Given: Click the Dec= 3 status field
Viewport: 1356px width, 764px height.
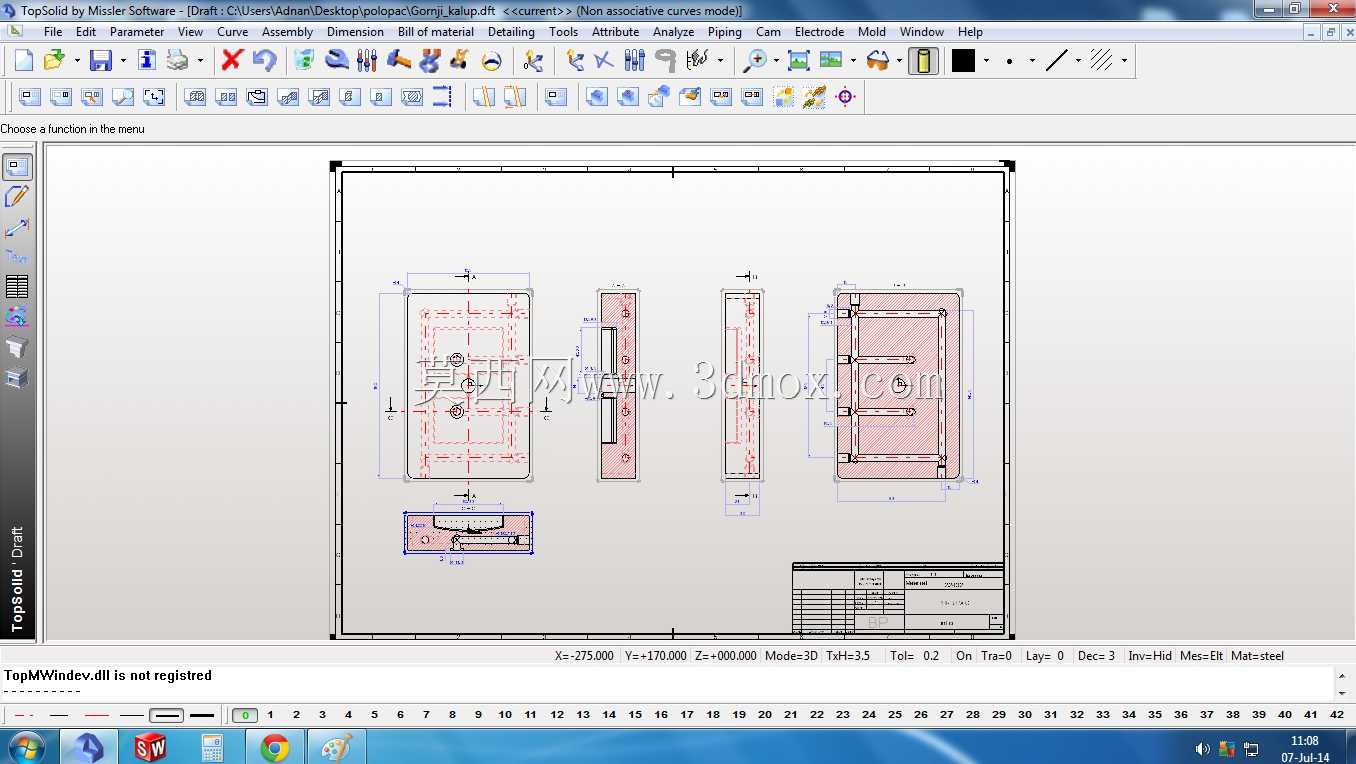Looking at the screenshot, I should coord(1097,656).
